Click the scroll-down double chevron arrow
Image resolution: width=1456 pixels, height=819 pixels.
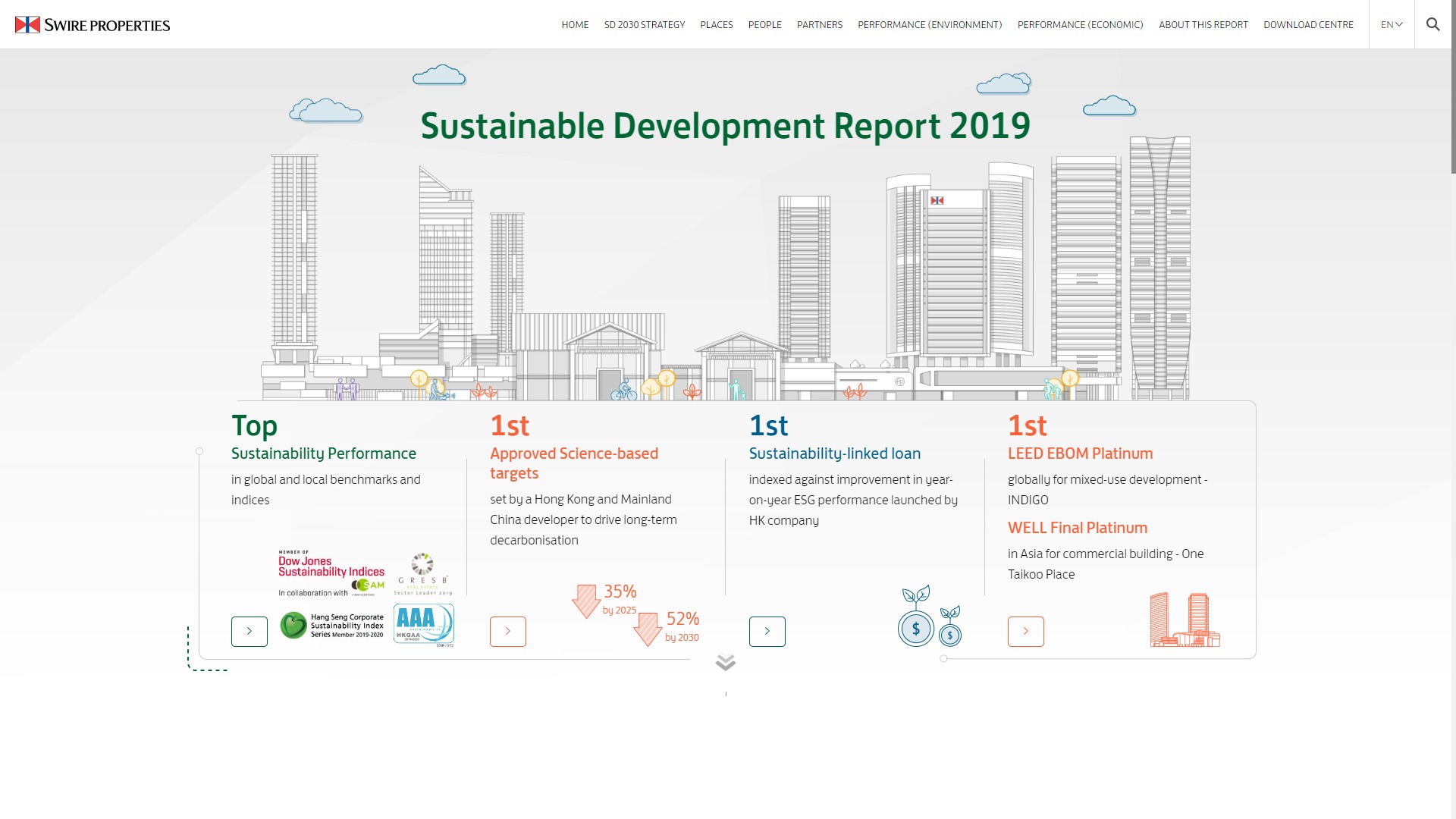(726, 661)
